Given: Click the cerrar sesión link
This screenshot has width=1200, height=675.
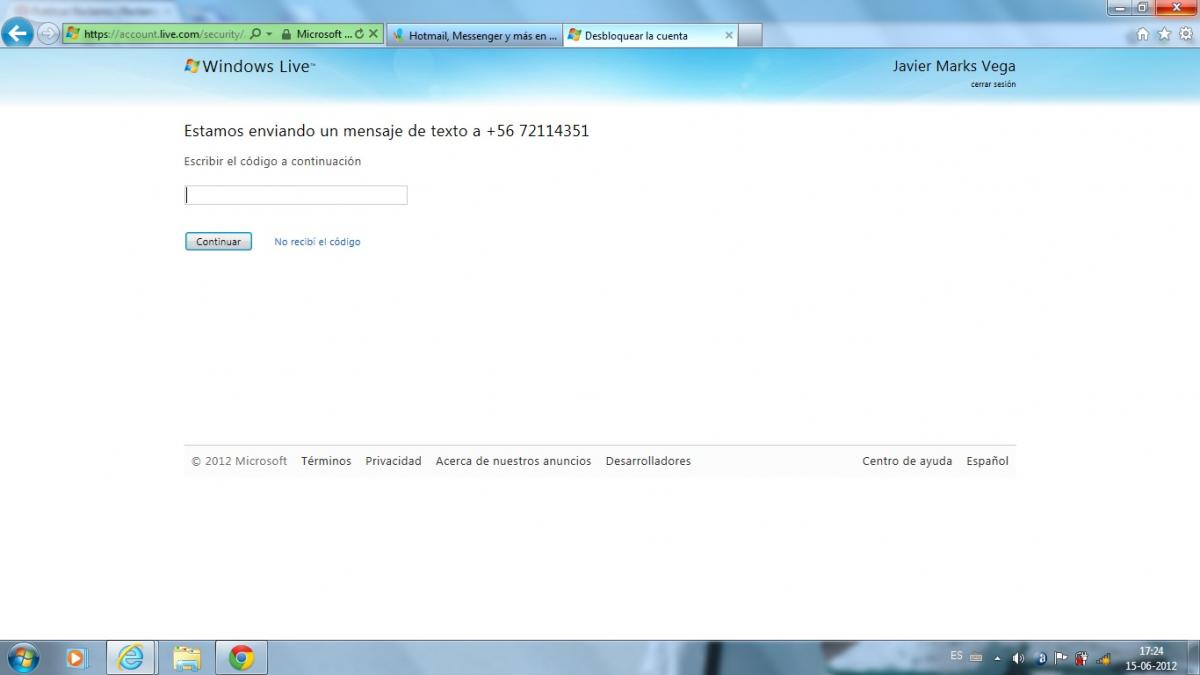Looking at the screenshot, I should [993, 84].
